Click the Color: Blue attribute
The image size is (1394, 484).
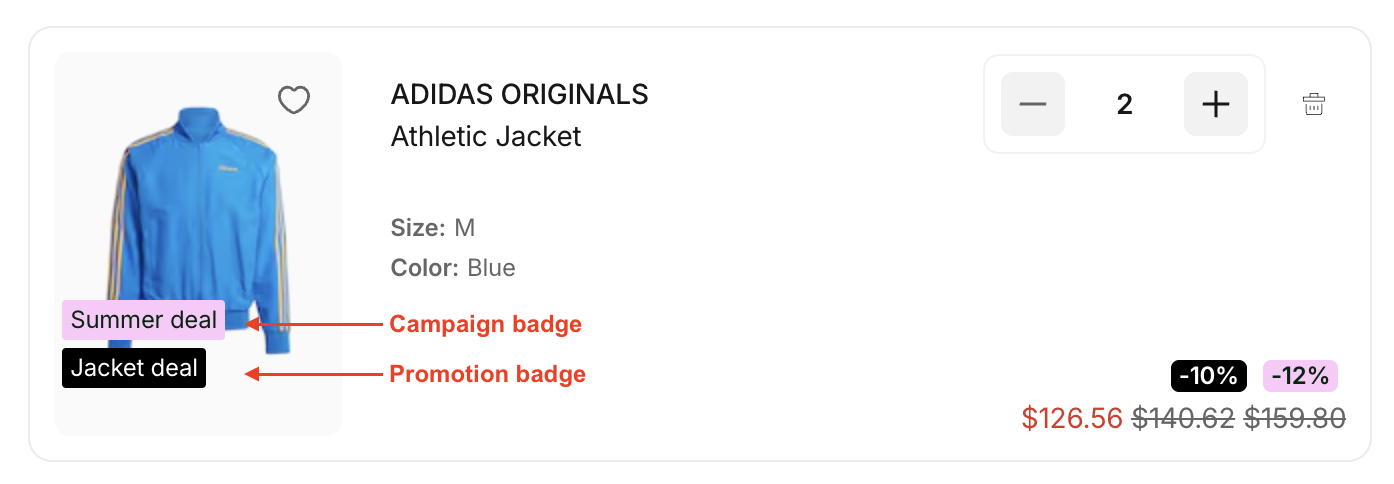pos(453,268)
